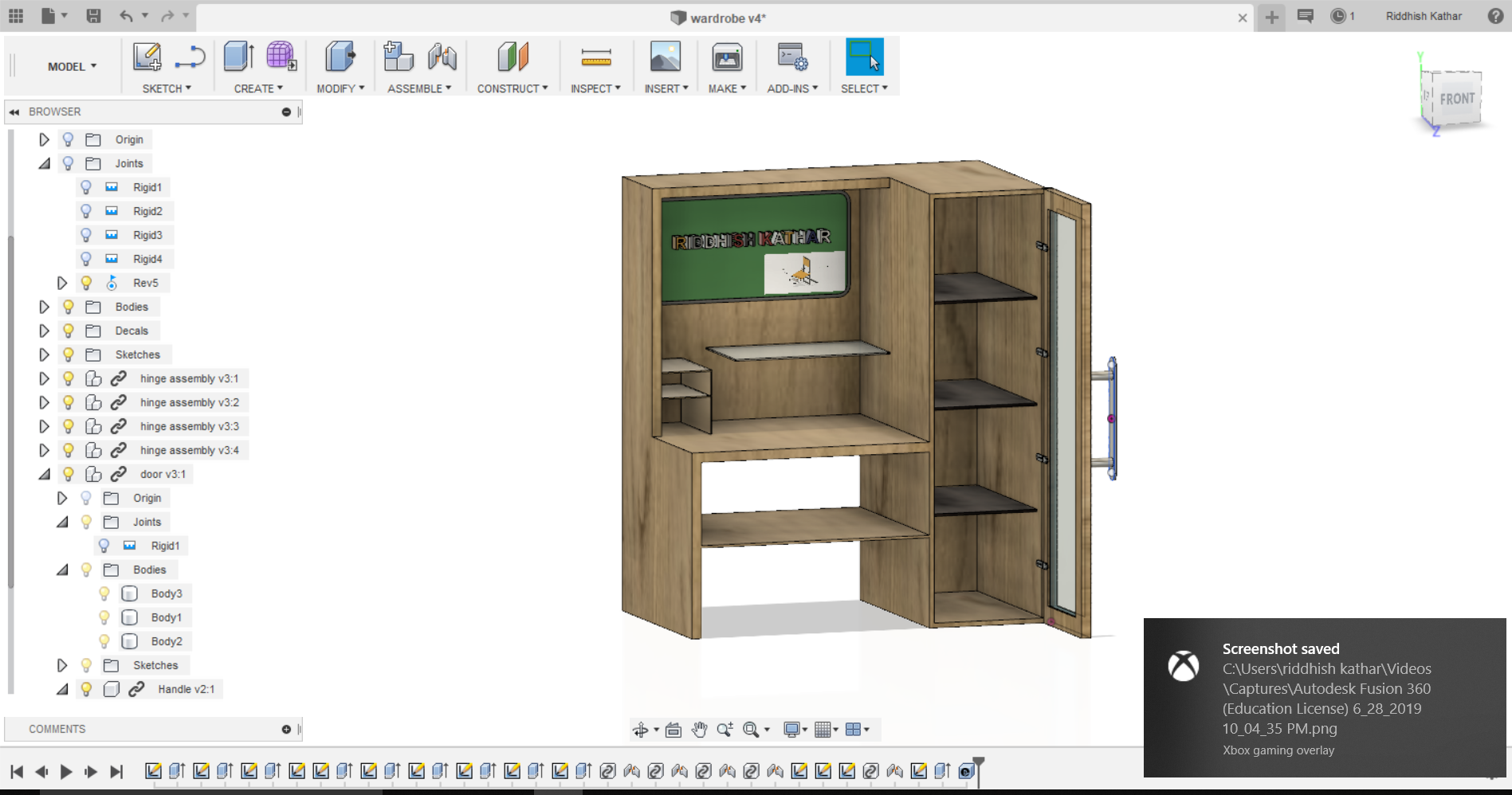The image size is (1512, 795).
Task: Click the Offset Plane construct icon
Action: pyautogui.click(x=513, y=57)
